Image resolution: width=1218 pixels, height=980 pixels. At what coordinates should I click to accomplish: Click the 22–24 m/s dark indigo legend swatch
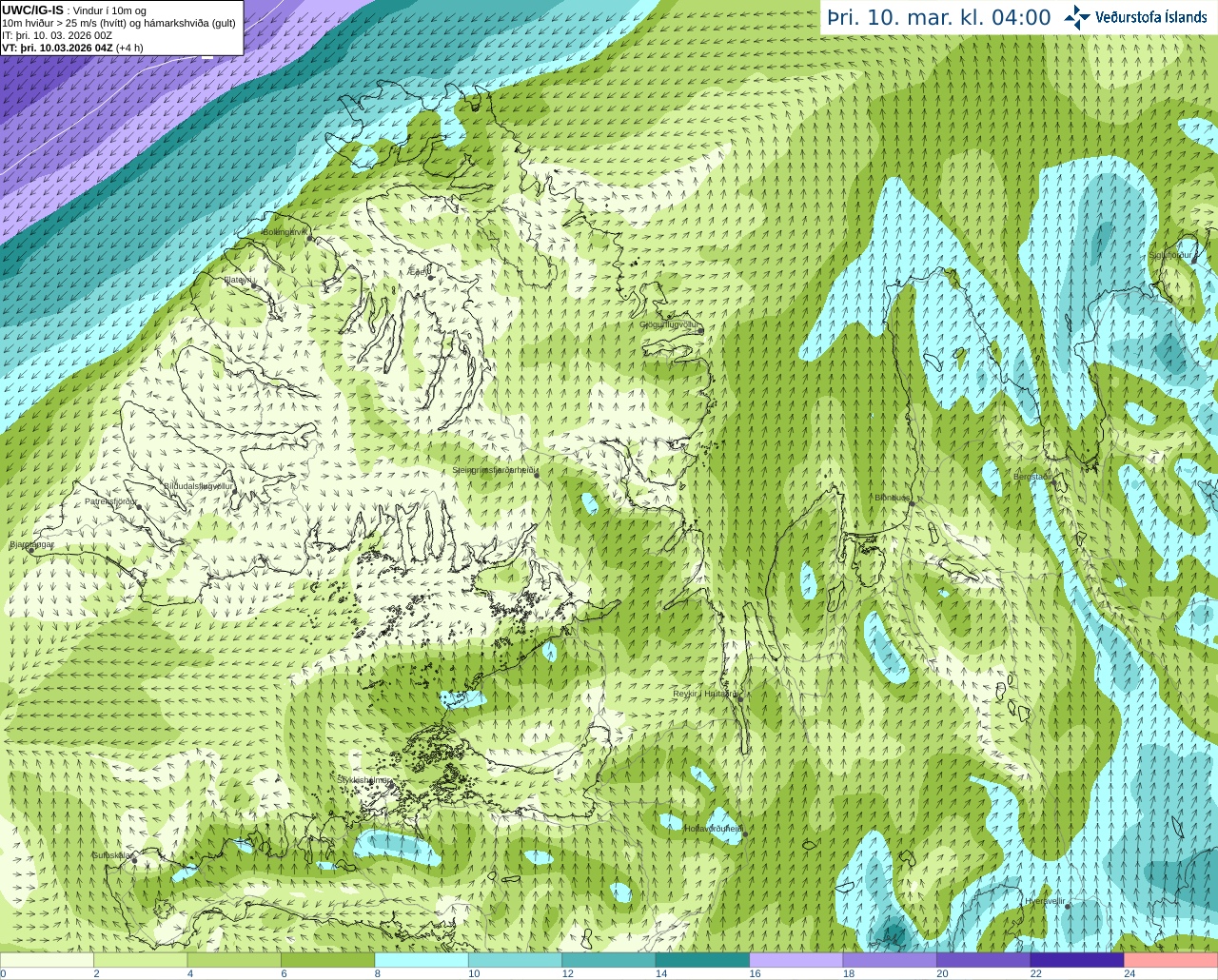pyautogui.click(x=1077, y=960)
